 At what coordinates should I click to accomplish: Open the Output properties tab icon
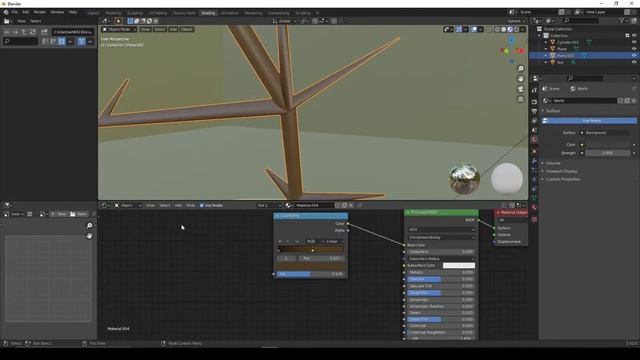coord(534,111)
